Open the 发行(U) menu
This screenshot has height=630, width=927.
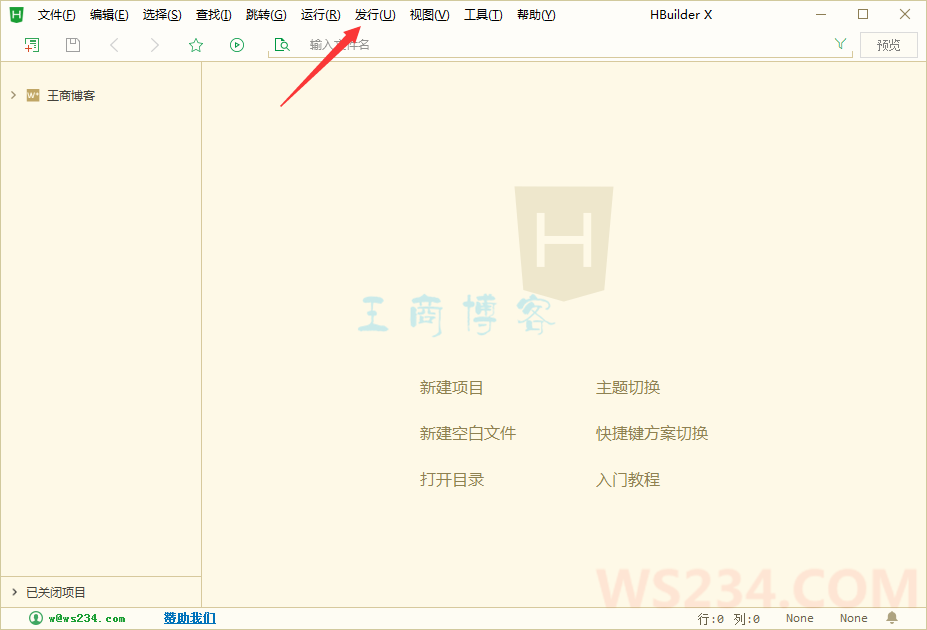(x=375, y=15)
